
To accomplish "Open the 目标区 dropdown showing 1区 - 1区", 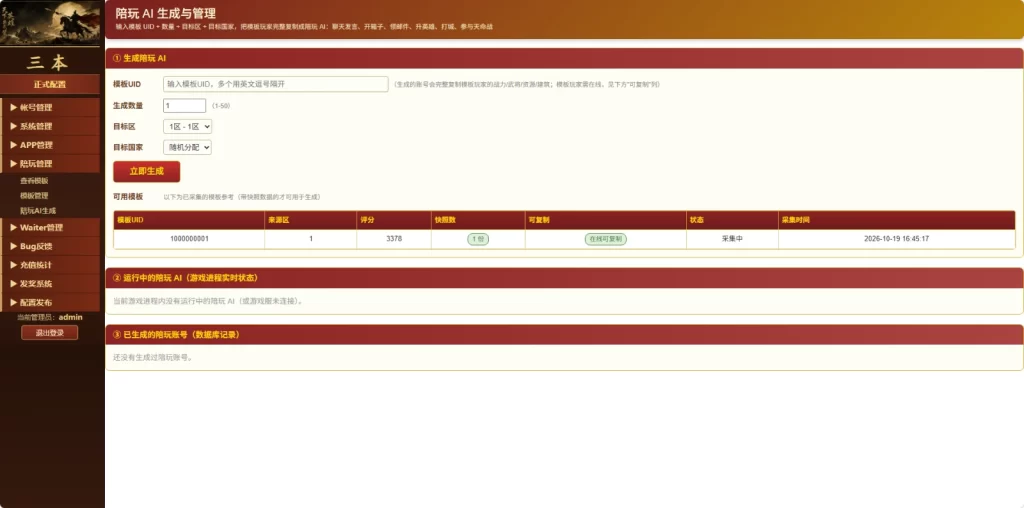I will tap(187, 127).
